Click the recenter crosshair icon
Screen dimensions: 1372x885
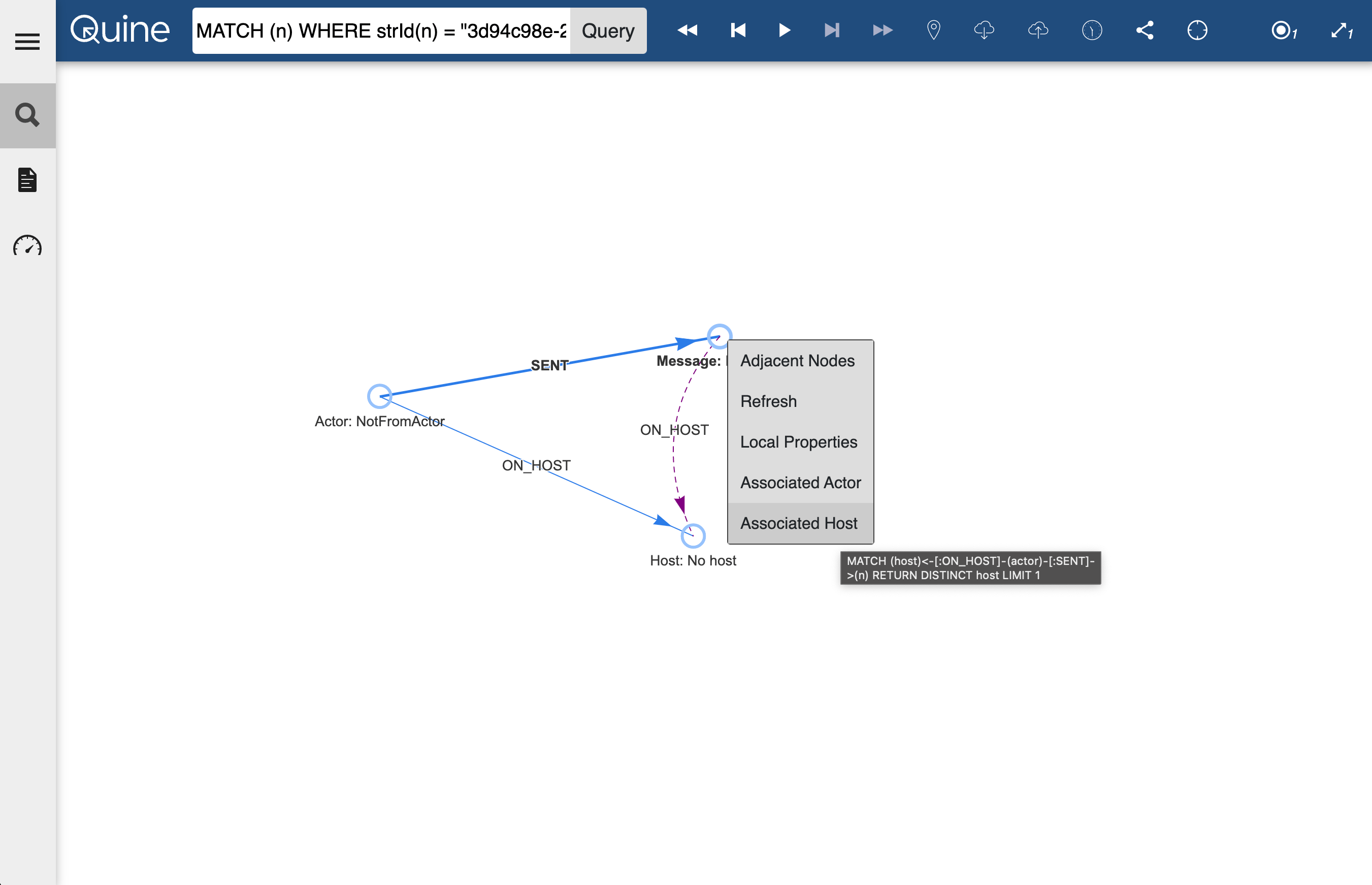pos(1197,30)
